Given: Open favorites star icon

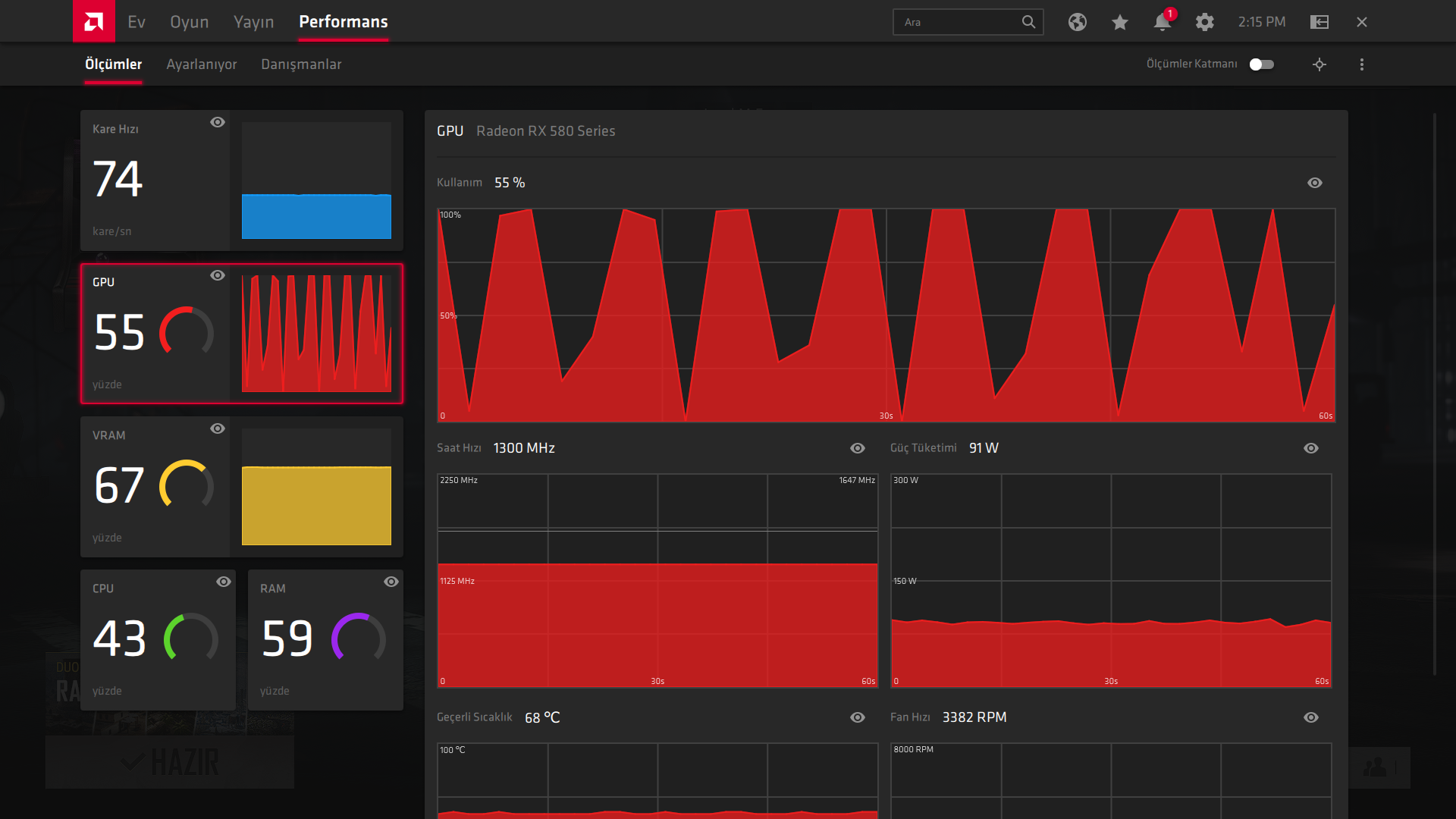Looking at the screenshot, I should (x=1119, y=22).
